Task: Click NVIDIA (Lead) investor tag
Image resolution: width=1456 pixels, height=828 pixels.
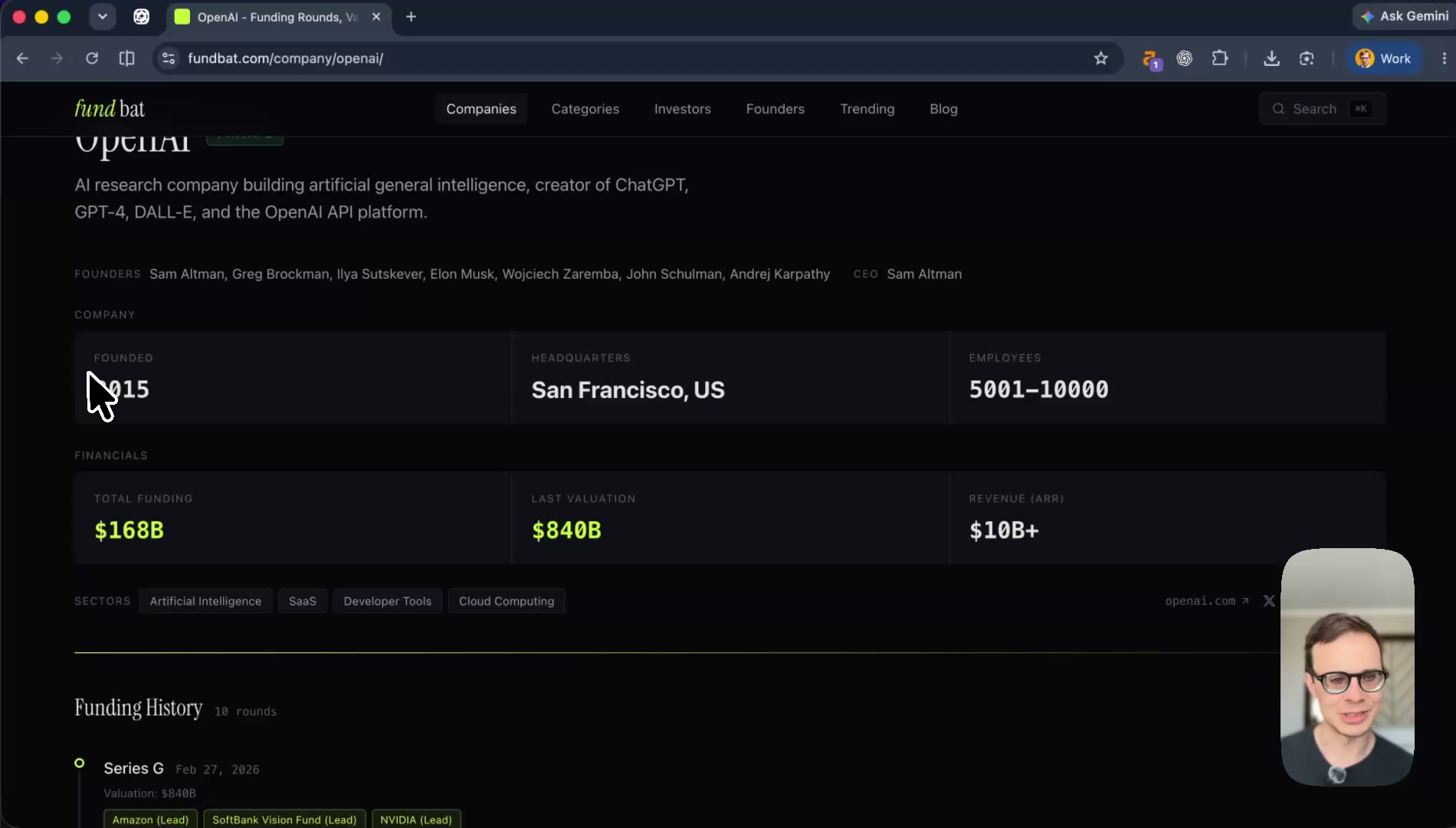Action: pyautogui.click(x=416, y=820)
